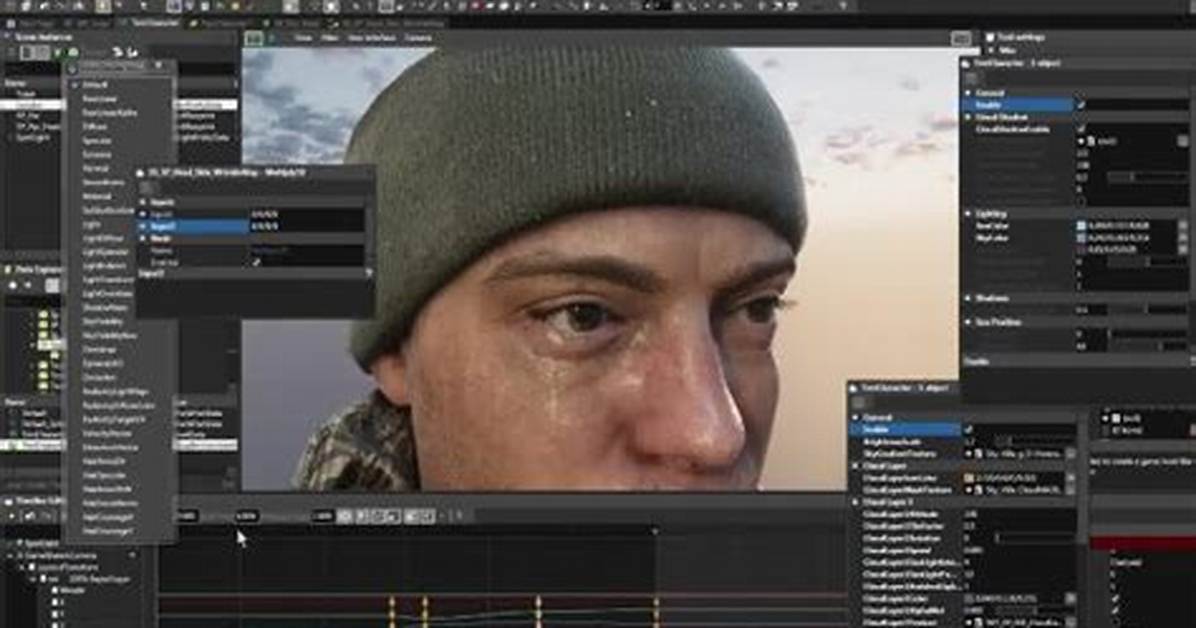
Task: Click the scene panel's green add icon
Action: pos(73,53)
